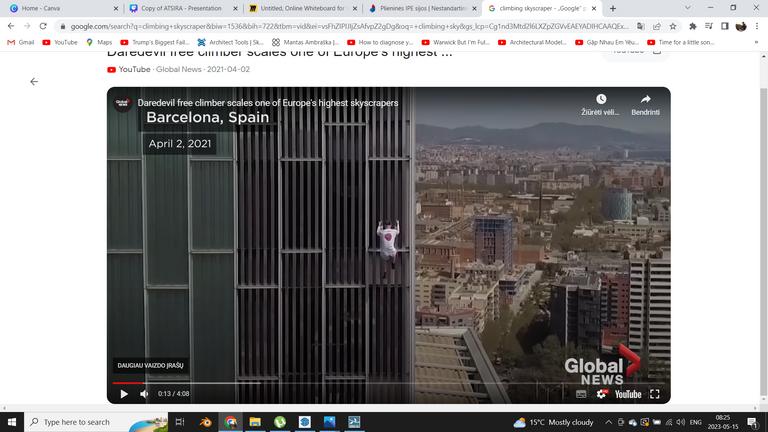768x432 pixels.
Task: Open the system volume speaker icon
Action: click(680, 422)
